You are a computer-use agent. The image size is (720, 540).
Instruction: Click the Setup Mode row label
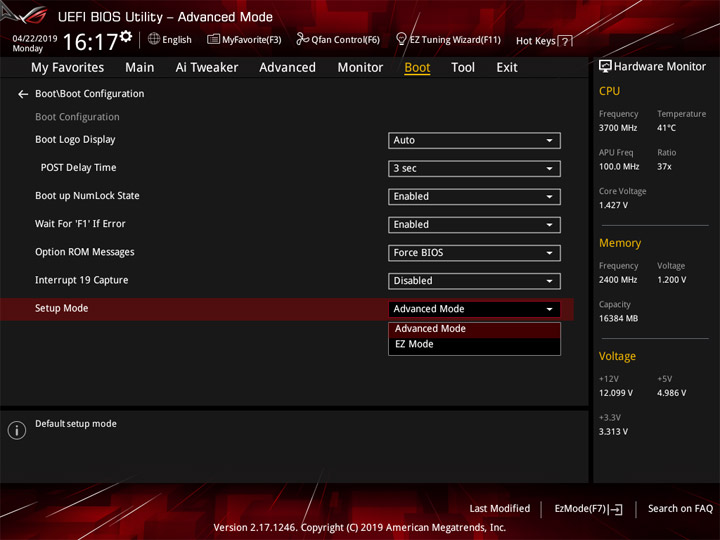[x=62, y=308]
